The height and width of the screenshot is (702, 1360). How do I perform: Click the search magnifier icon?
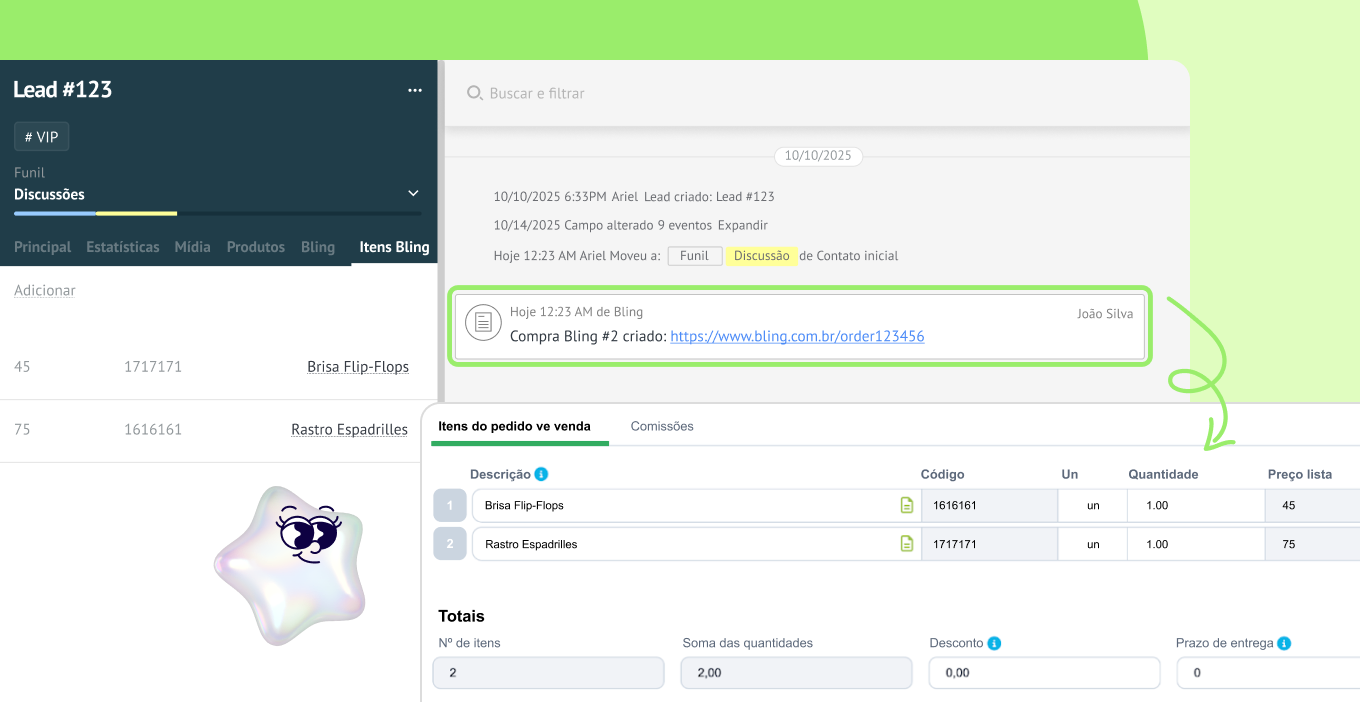[x=475, y=93]
